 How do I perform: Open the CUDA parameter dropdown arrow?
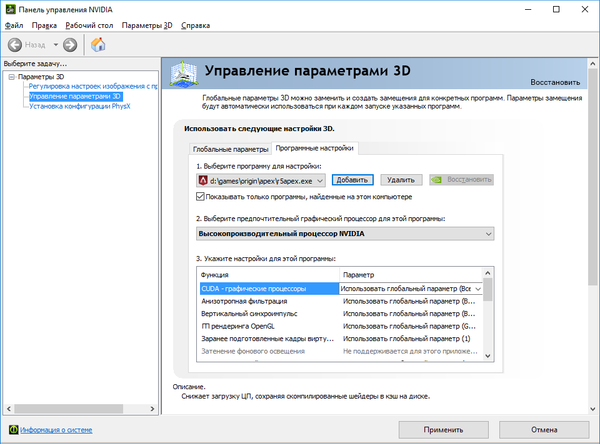tap(478, 289)
